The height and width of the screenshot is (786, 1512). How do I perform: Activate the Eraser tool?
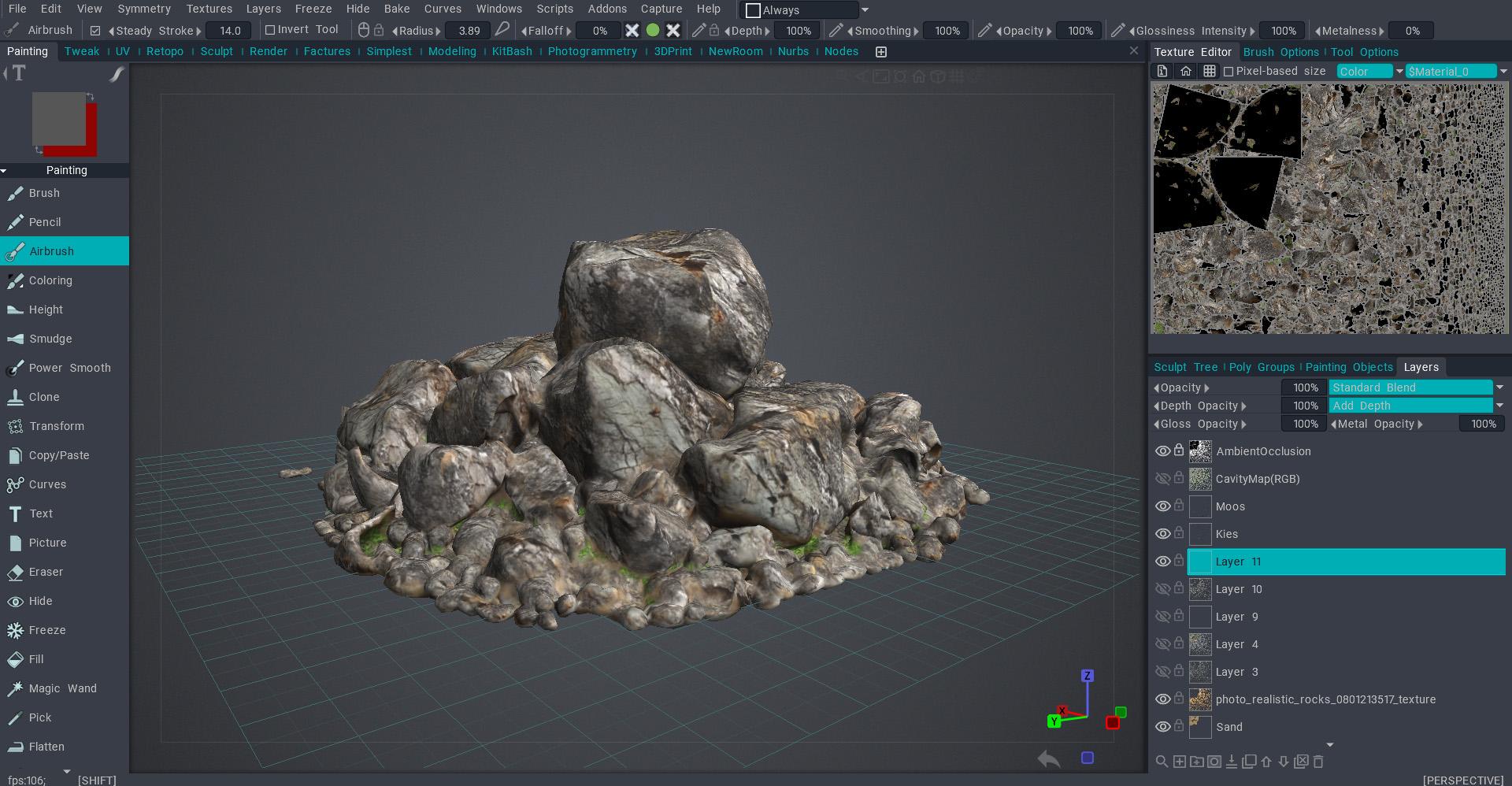(46, 572)
